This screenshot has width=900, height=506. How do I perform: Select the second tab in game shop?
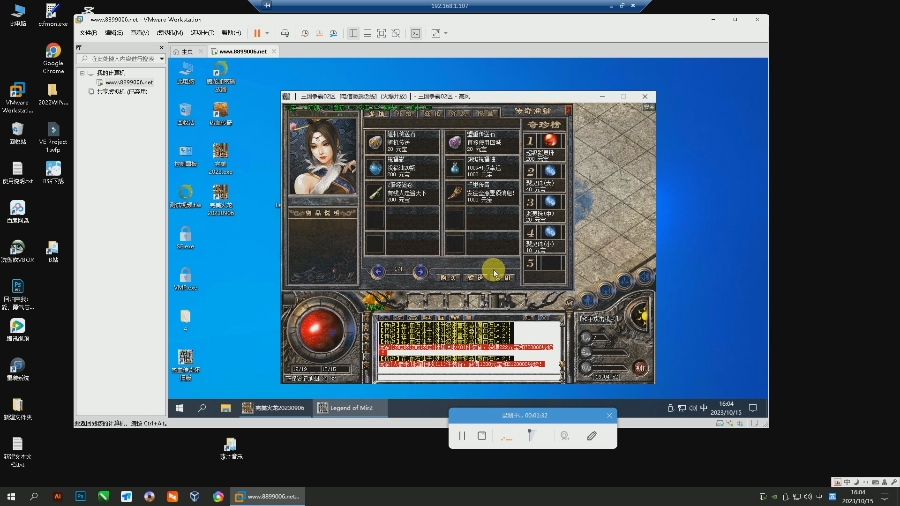pyautogui.click(x=404, y=113)
